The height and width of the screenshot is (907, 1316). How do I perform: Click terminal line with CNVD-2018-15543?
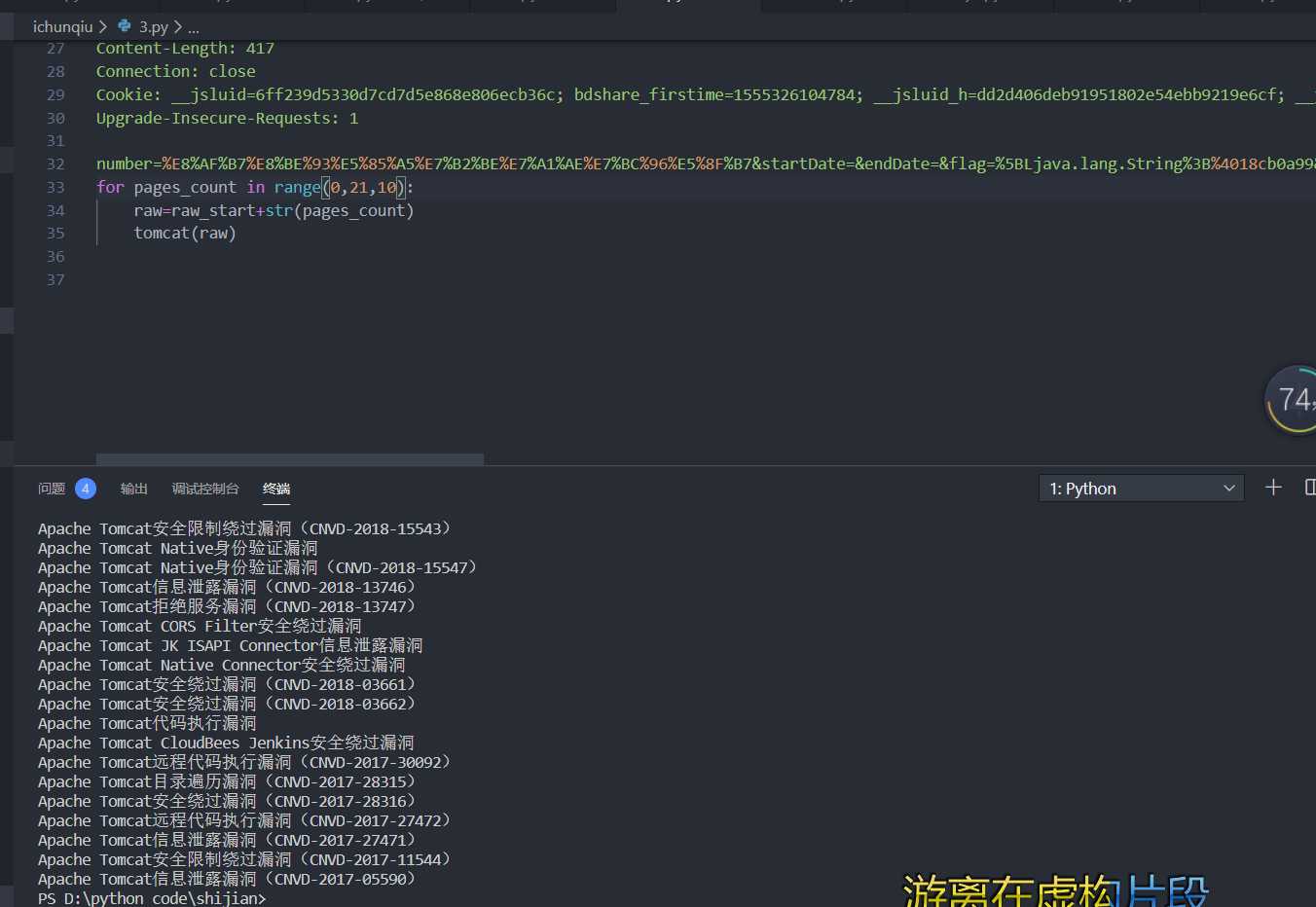[245, 528]
